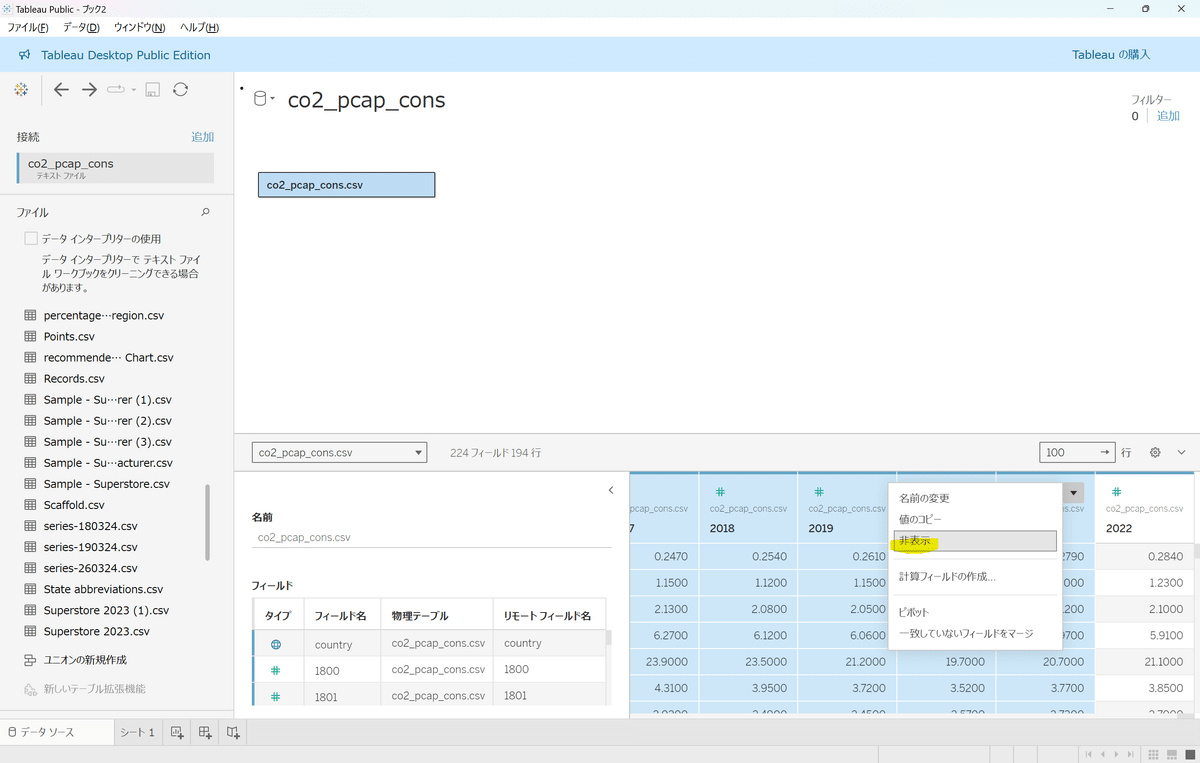The height and width of the screenshot is (763, 1200).
Task: Click the save icon in toolbar
Action: [x=153, y=90]
